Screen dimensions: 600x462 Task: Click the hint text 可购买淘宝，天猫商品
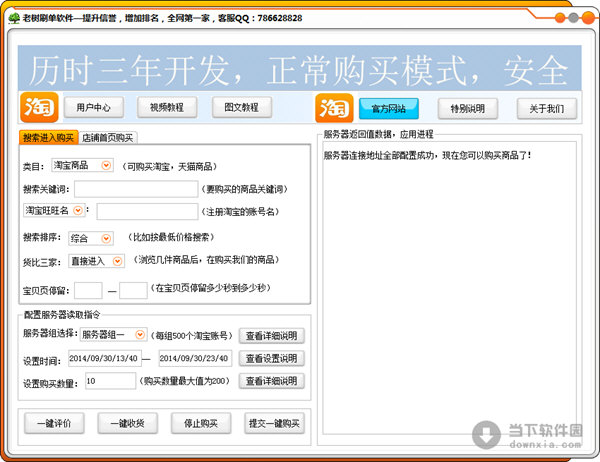pyautogui.click(x=170, y=166)
